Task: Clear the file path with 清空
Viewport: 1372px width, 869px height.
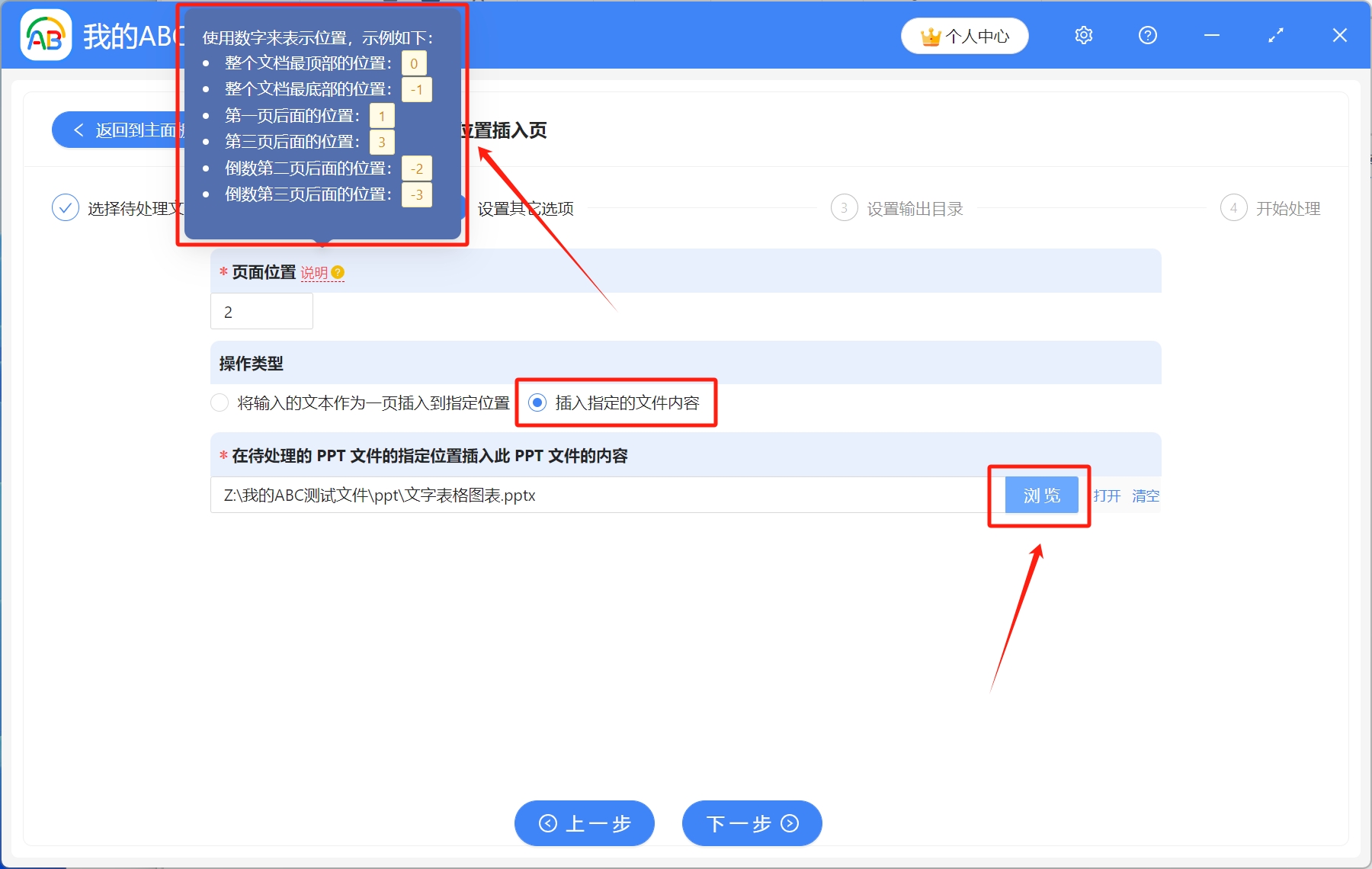Action: 1146,495
